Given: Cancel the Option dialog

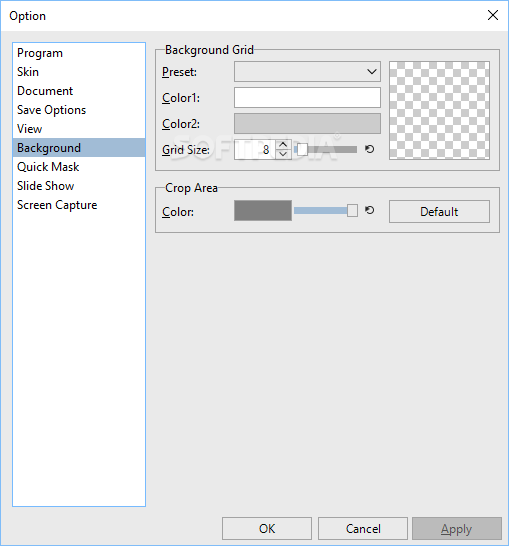Looking at the screenshot, I should [363, 529].
